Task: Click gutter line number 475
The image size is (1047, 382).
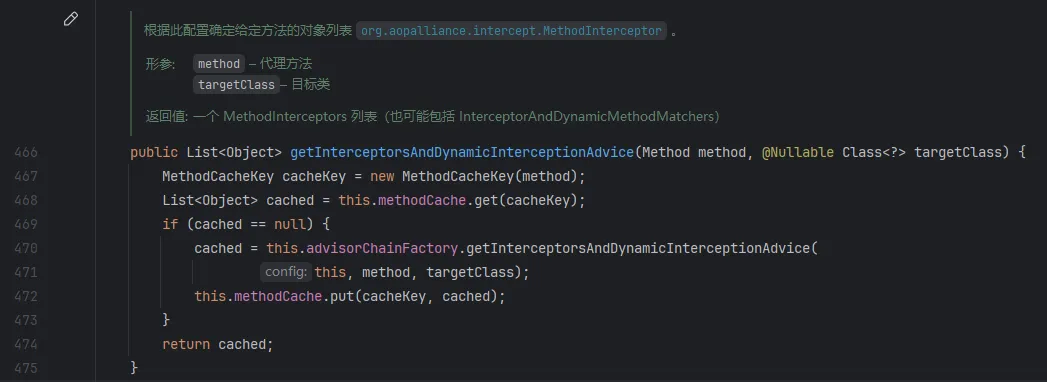Action: 25,369
